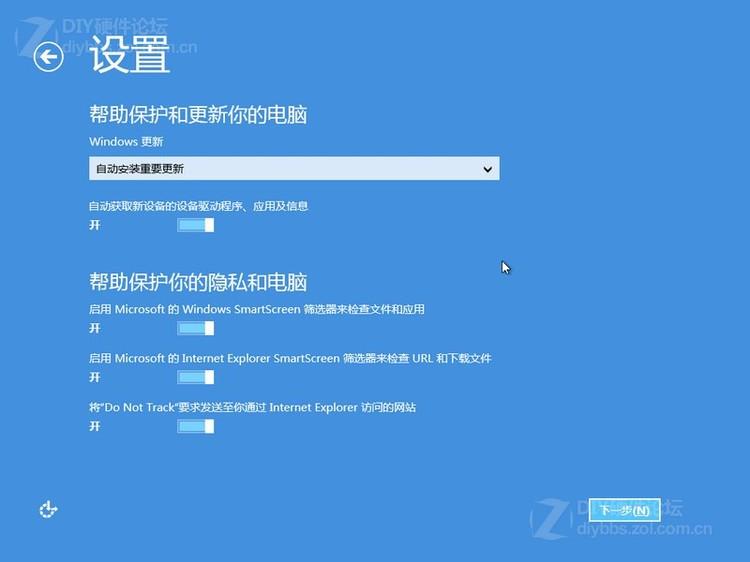
Task: Click the Windows 更新 label
Action: click(126, 142)
